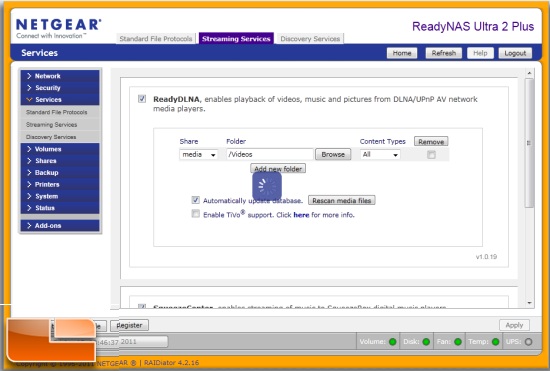Open the Content Types dropdown
The height and width of the screenshot is (371, 550).
pyautogui.click(x=380, y=154)
